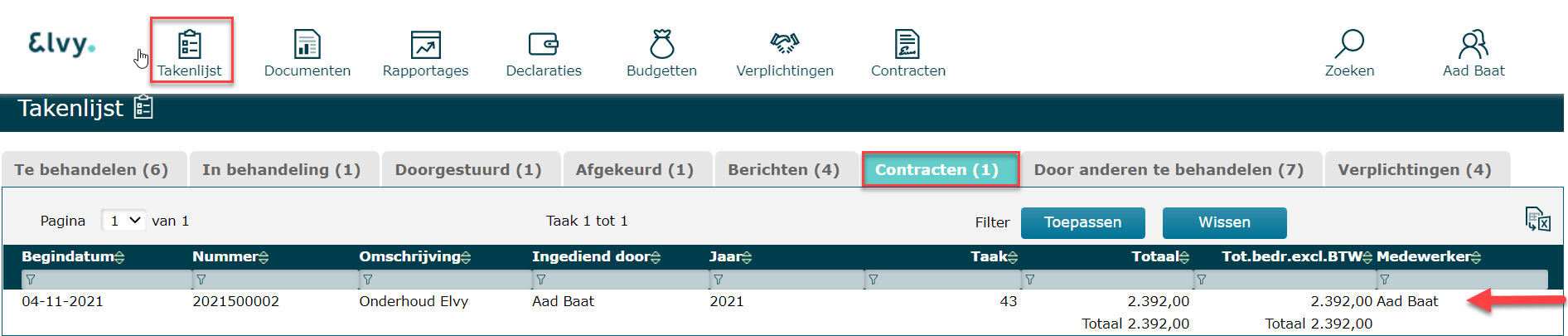Viewport: 1568px width, 336px height.
Task: Open Declaraties wallet icon
Action: coord(544,45)
